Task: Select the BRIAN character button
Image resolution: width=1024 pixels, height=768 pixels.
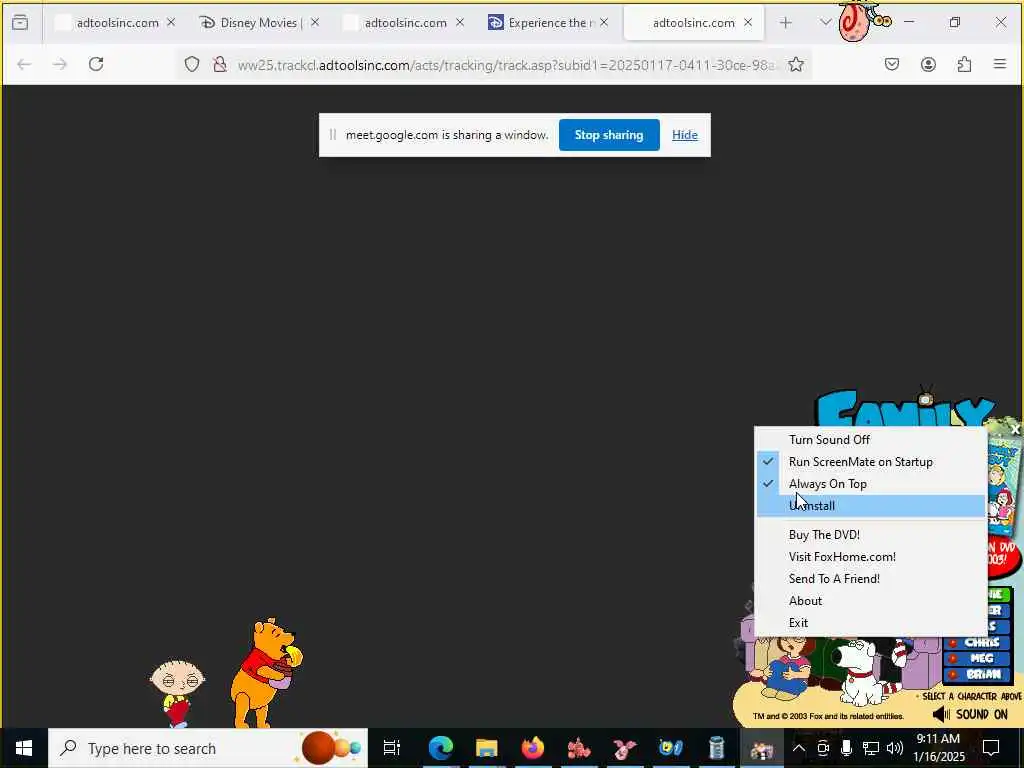Action: coord(978,675)
